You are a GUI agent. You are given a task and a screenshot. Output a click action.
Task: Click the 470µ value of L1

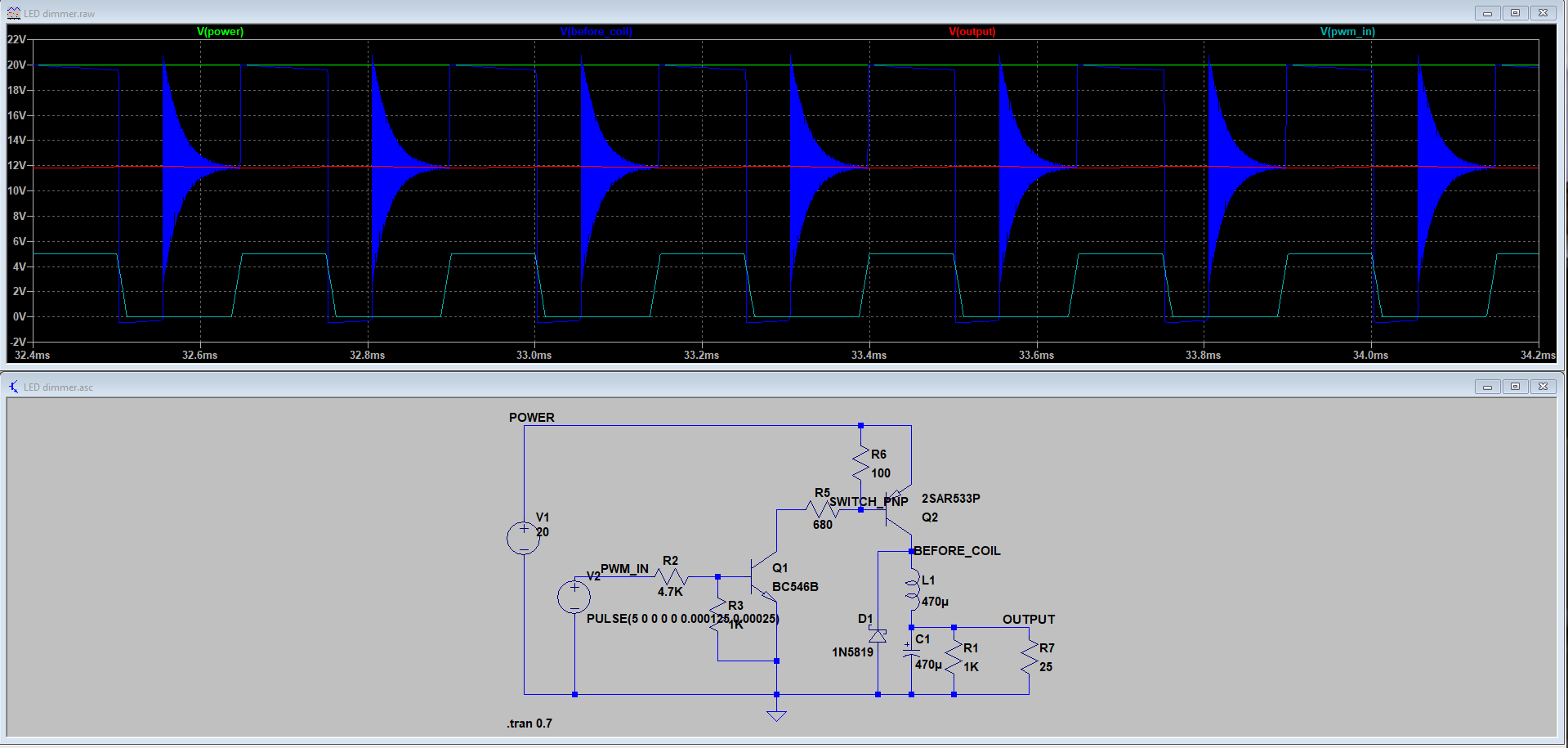[935, 602]
